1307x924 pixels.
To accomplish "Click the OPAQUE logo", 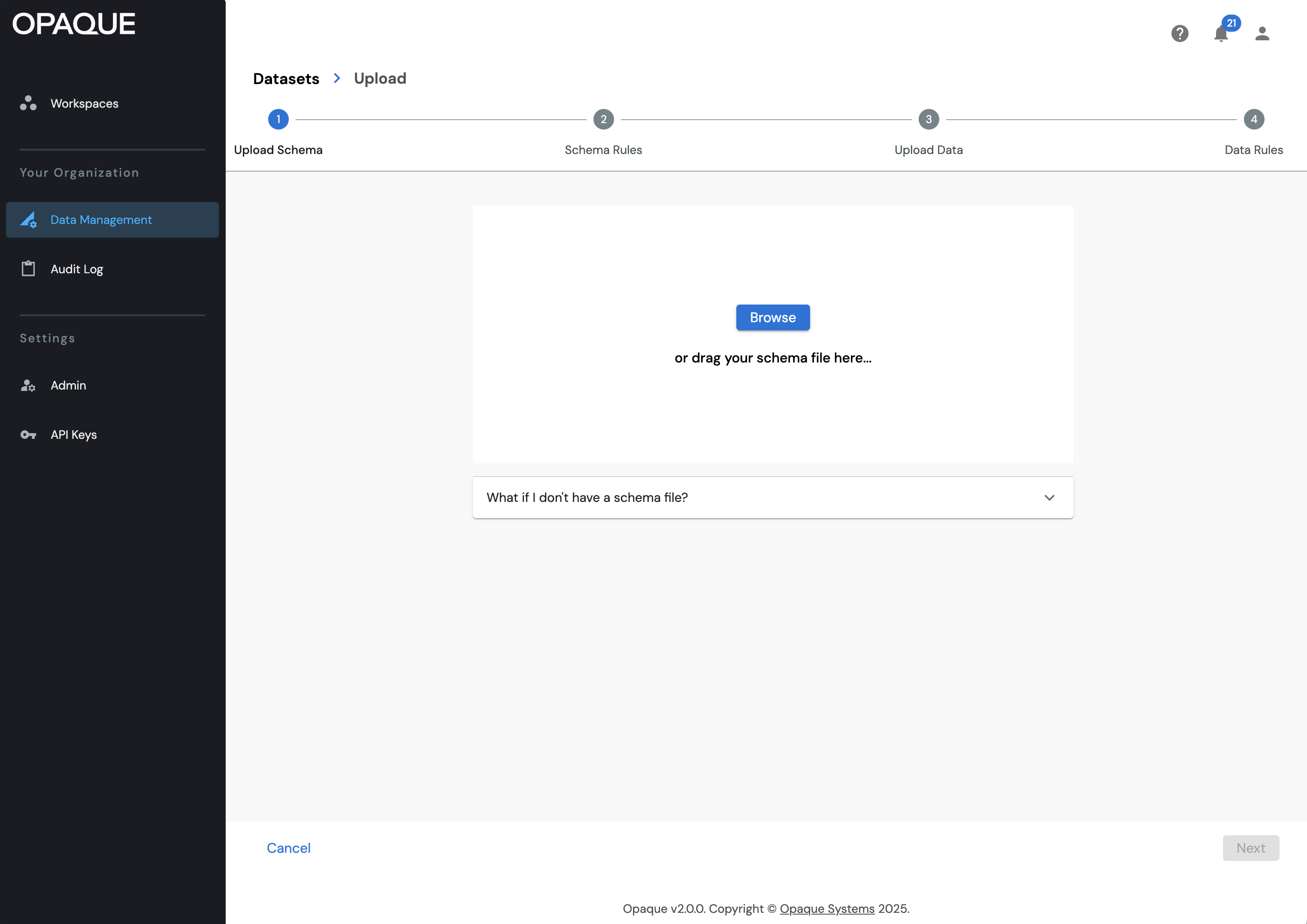I will (74, 24).
